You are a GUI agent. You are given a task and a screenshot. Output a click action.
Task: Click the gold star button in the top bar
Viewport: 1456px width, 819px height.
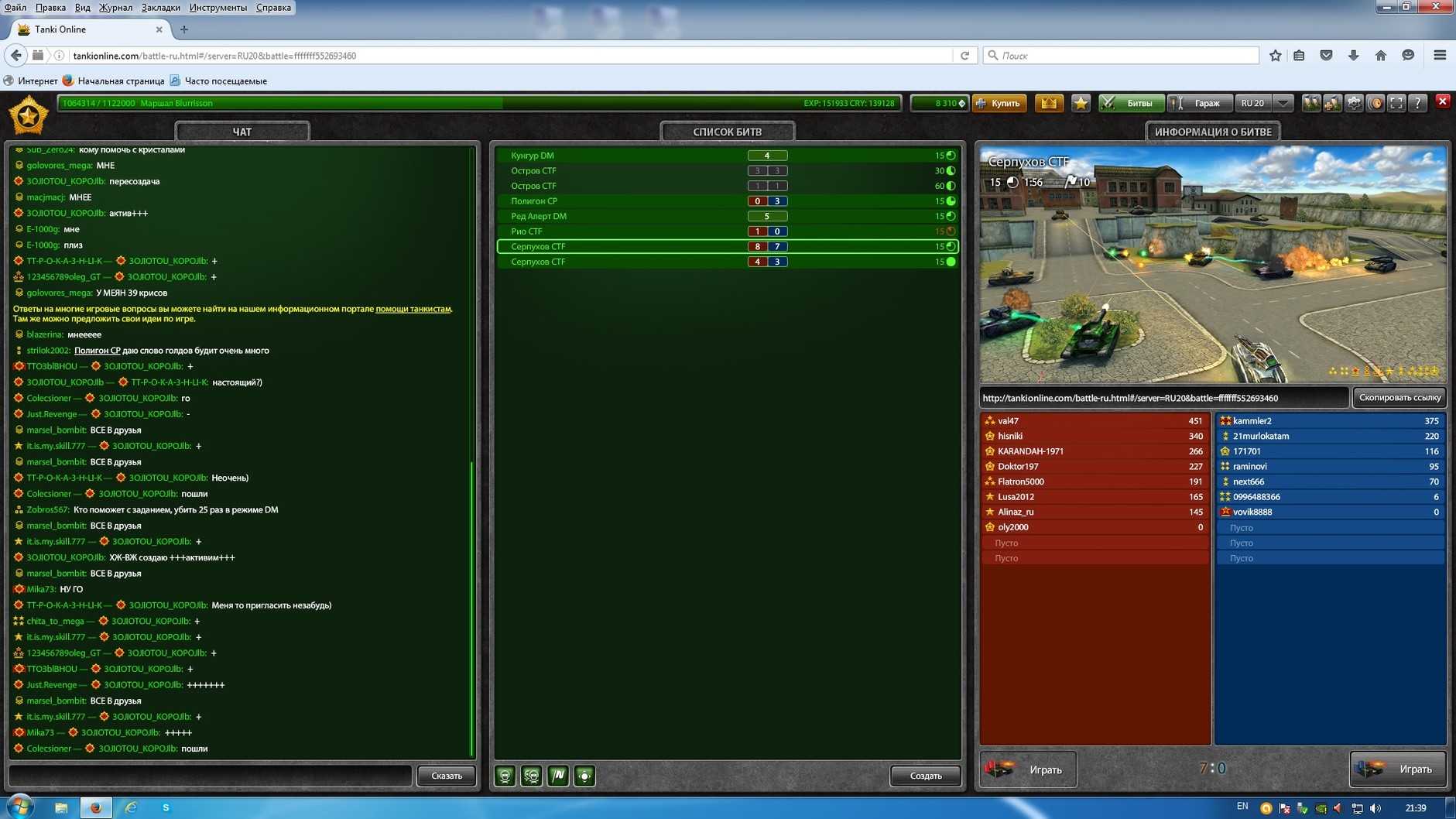(x=1081, y=103)
